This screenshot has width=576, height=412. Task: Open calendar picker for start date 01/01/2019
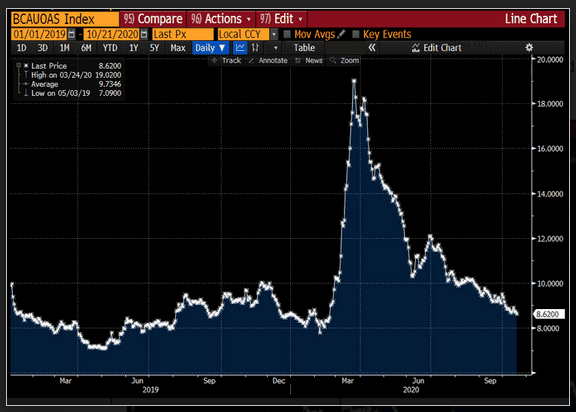click(x=72, y=34)
